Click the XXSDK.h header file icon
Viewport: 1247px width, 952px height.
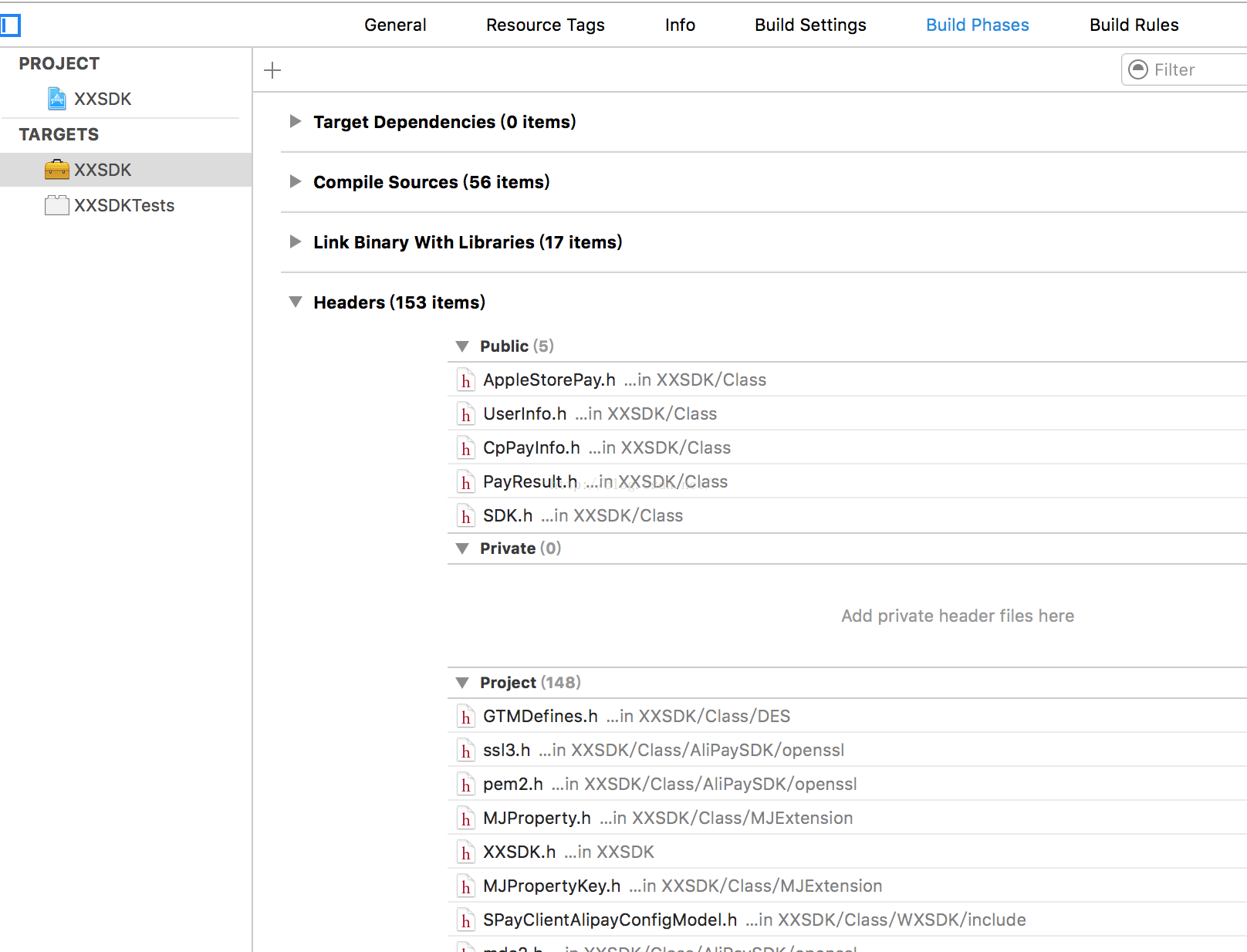(465, 852)
